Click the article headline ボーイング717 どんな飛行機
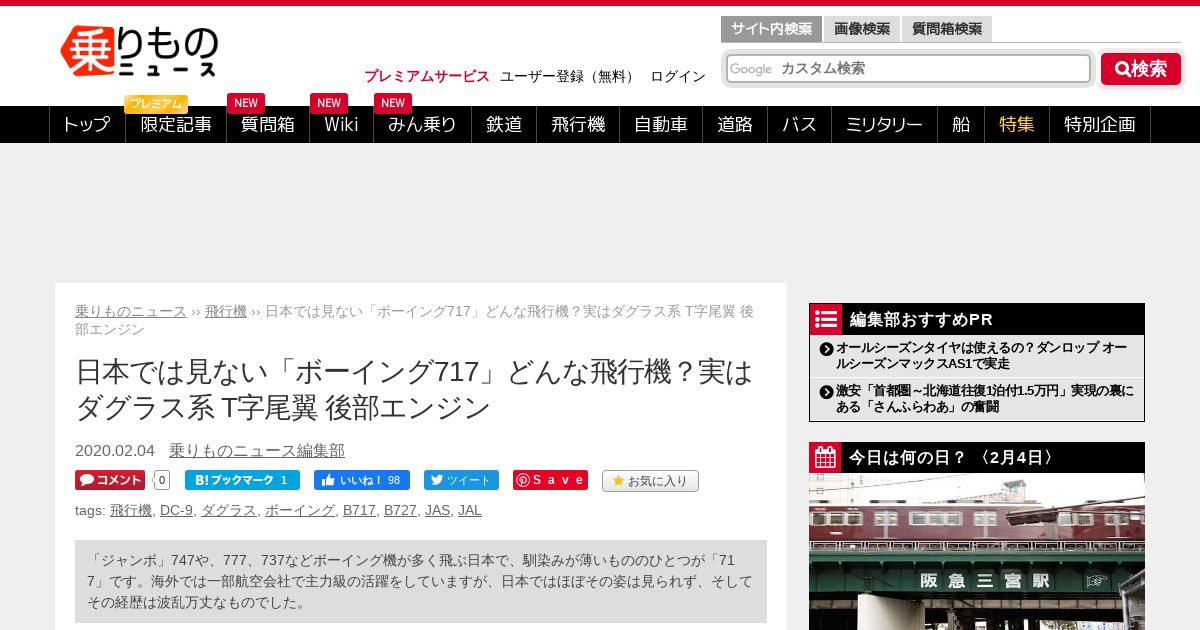This screenshot has height=630, width=1200. click(x=414, y=389)
